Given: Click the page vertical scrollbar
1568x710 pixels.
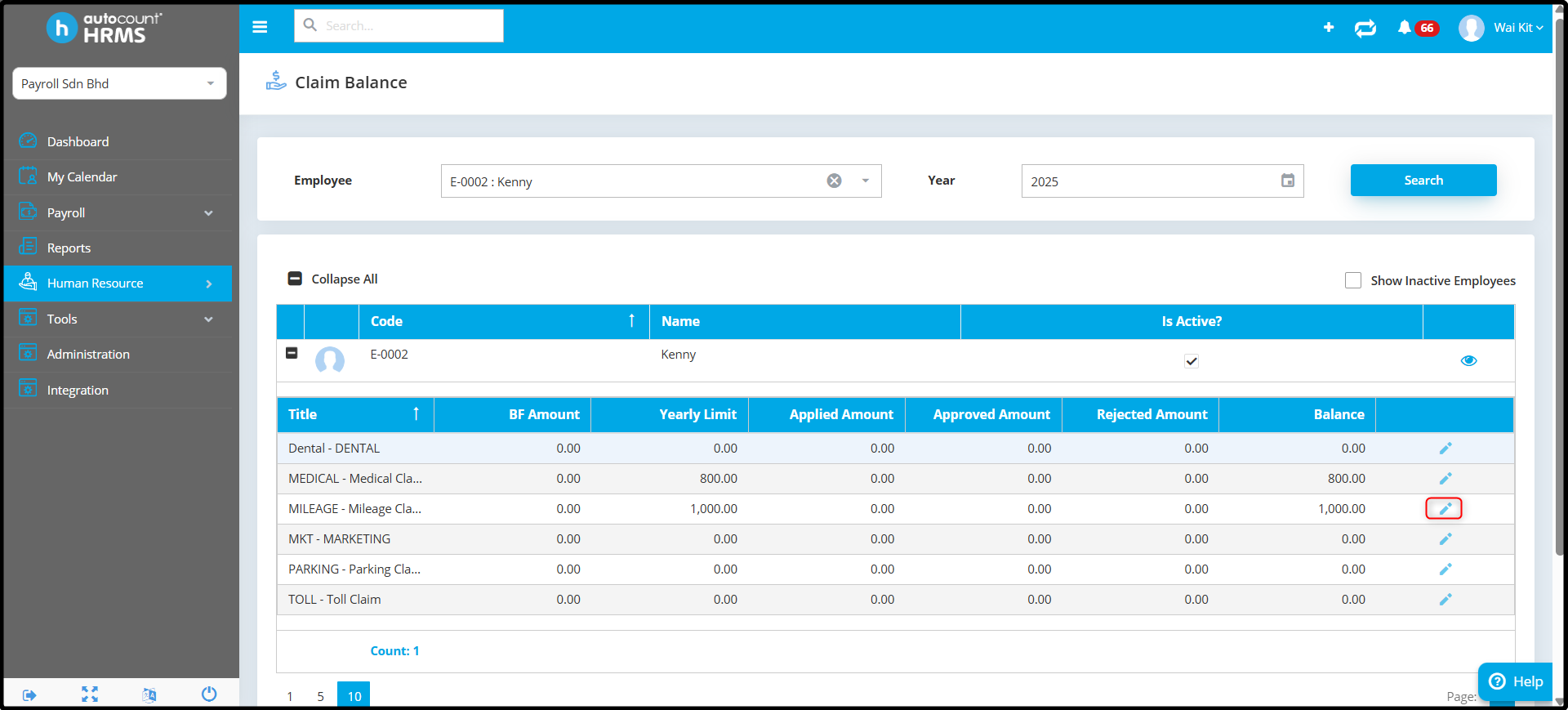Looking at the screenshot, I should (1560, 286).
